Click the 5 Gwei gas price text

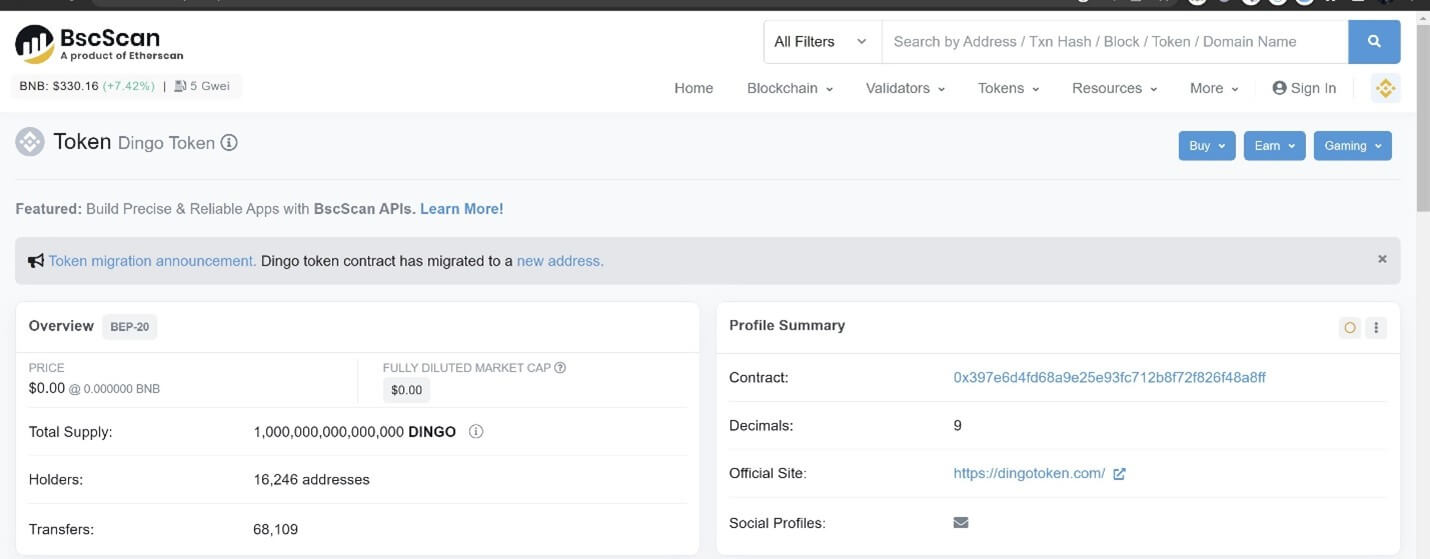pos(209,86)
